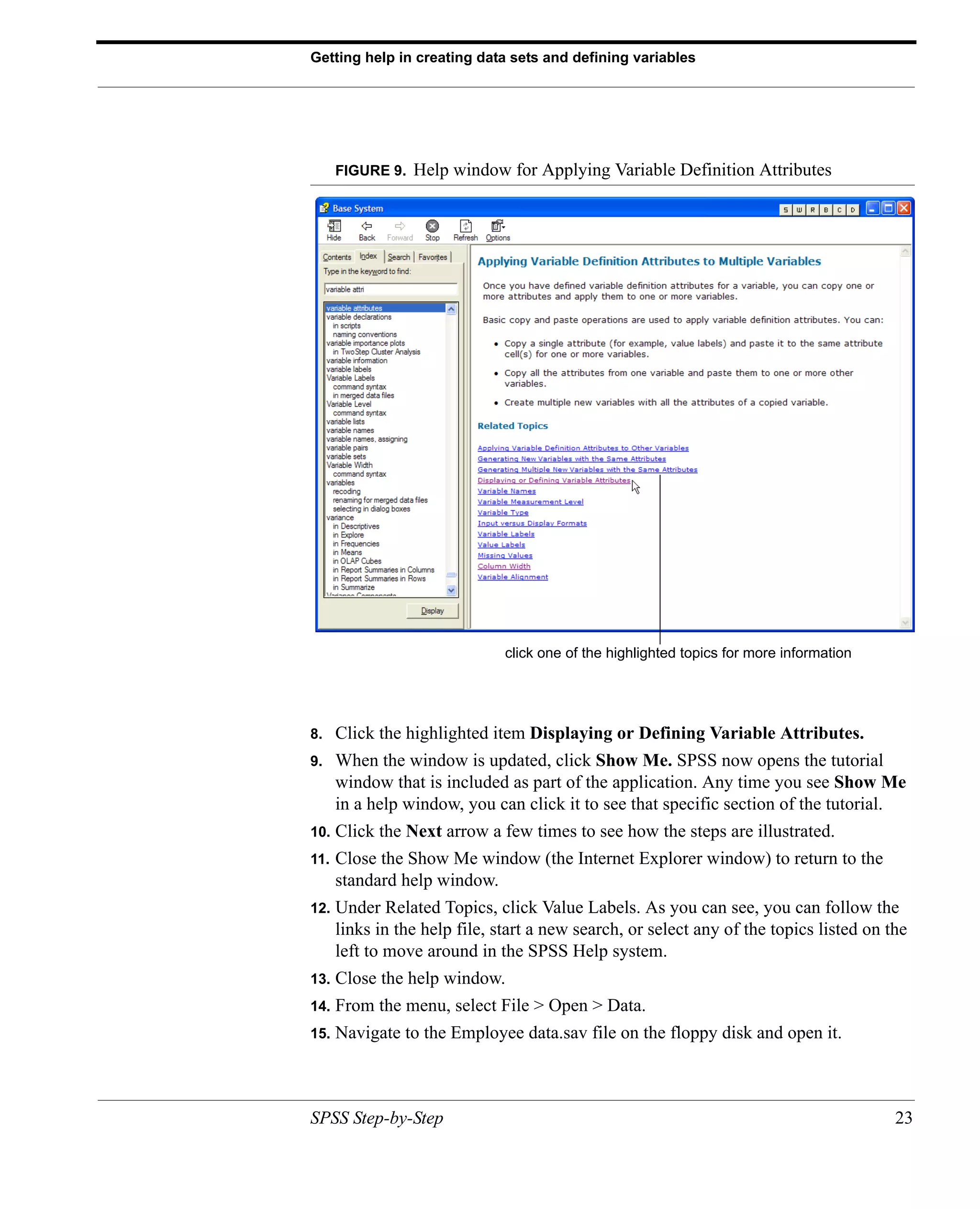Open the 'Column Width' link
This screenshot has height=1209, width=980.
pyautogui.click(x=504, y=566)
